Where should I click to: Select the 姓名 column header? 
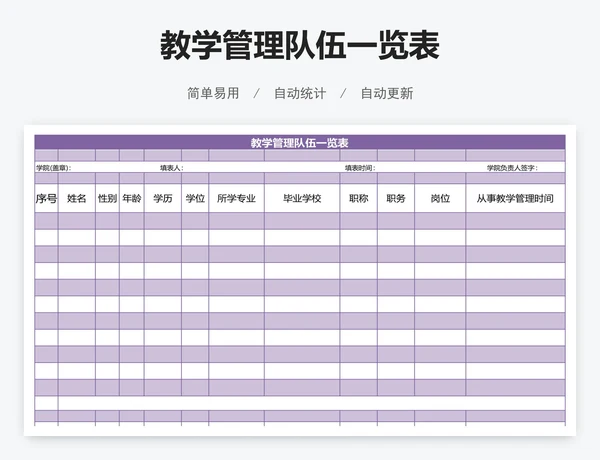(77, 198)
